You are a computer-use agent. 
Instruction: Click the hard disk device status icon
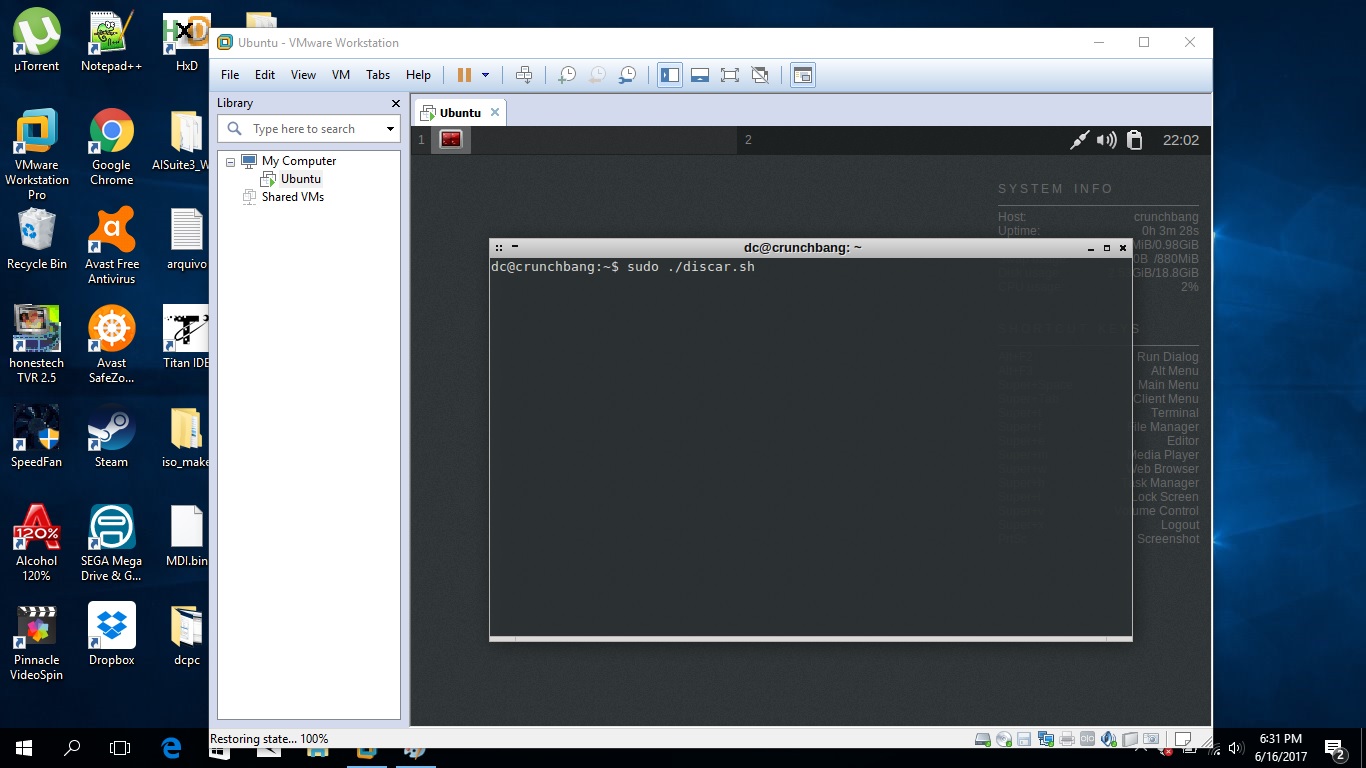click(x=983, y=740)
